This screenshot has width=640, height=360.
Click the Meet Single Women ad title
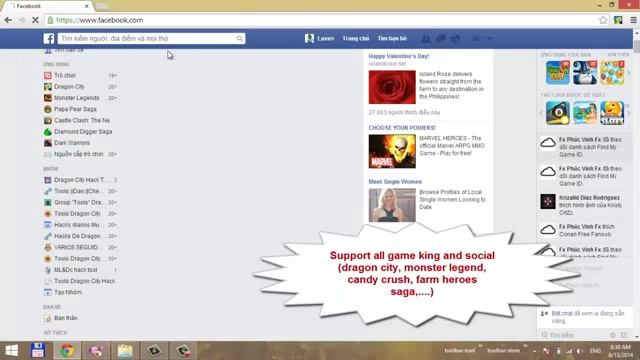click(395, 182)
